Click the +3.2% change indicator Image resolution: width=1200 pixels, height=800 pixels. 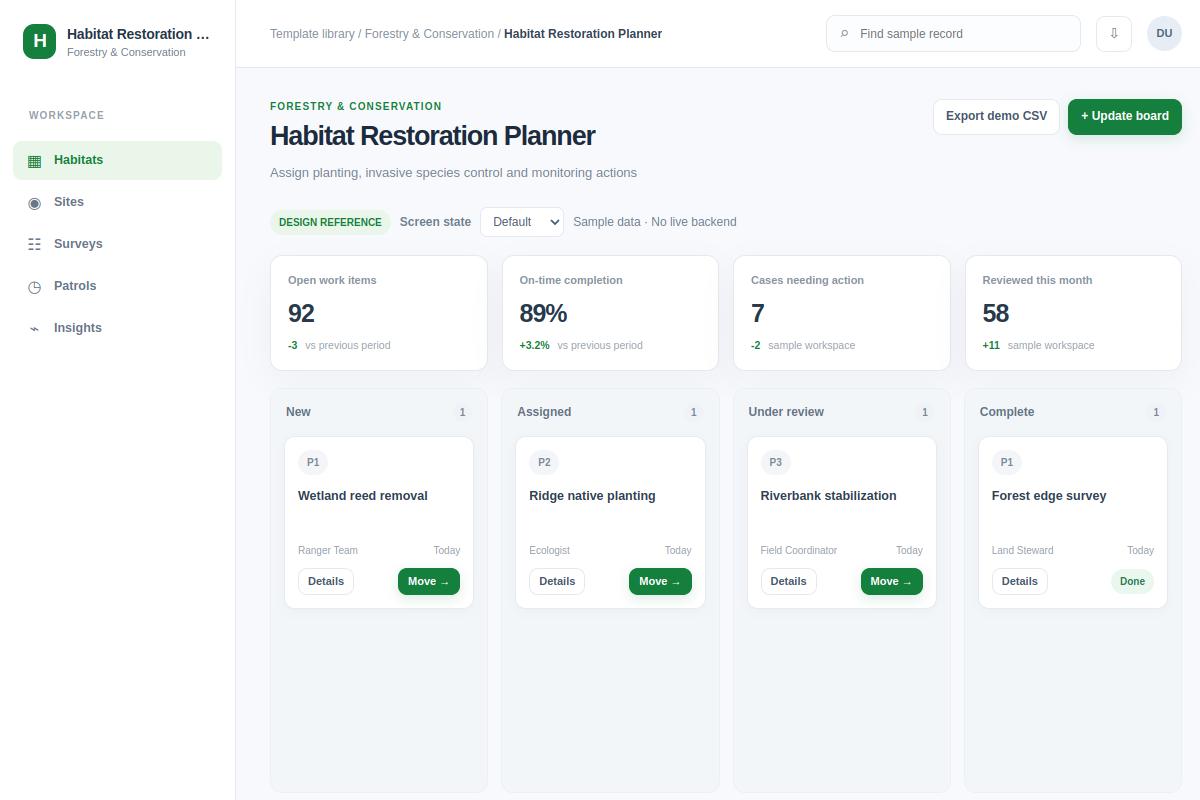pos(534,346)
